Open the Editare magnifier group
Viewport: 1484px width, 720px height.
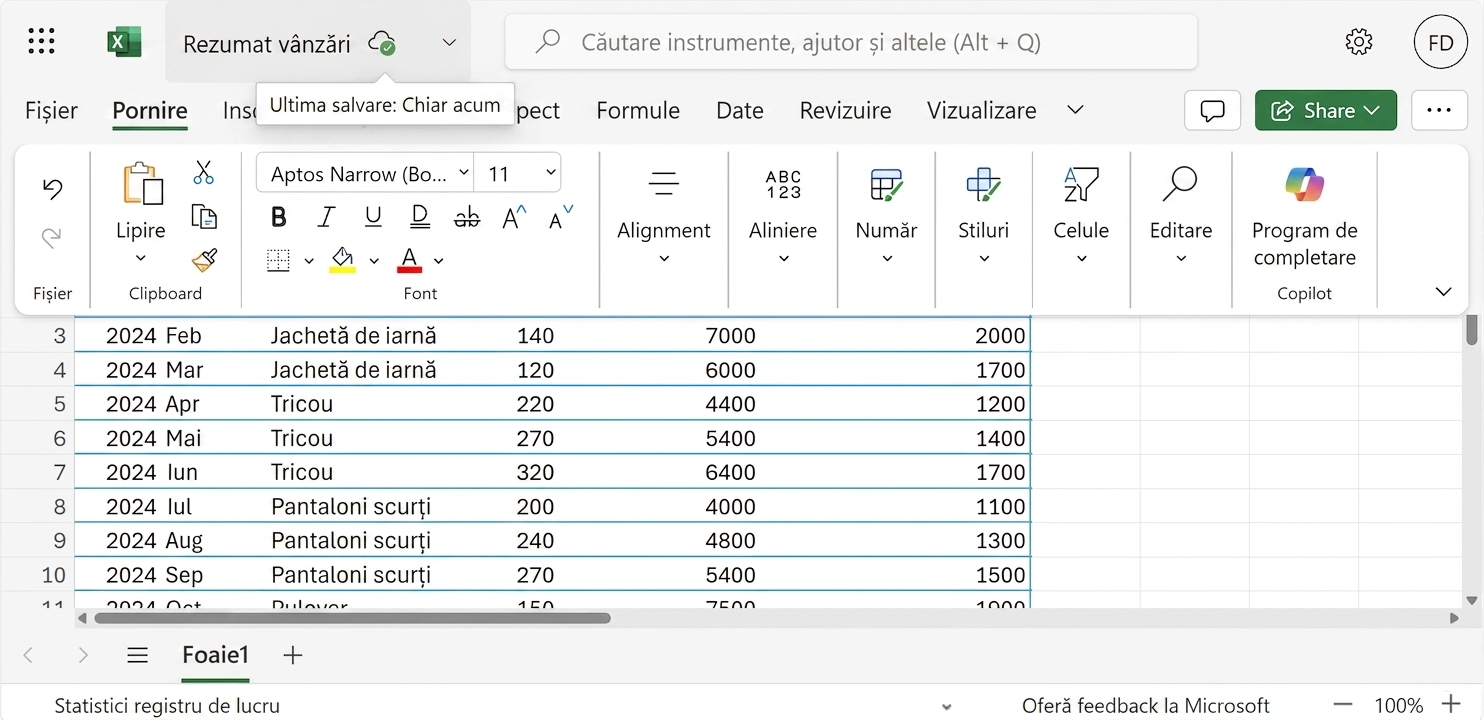1180,184
